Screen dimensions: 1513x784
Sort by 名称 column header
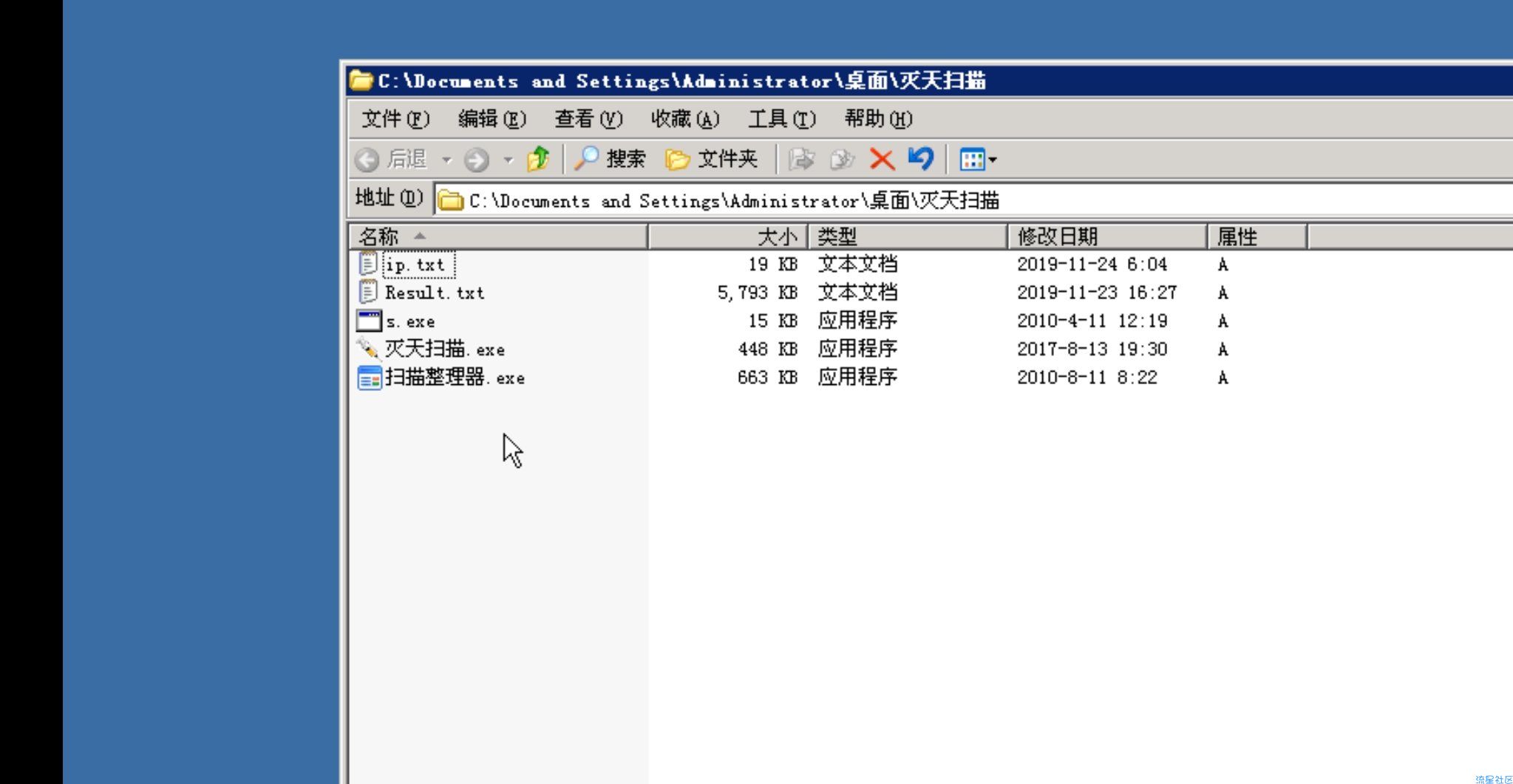499,236
